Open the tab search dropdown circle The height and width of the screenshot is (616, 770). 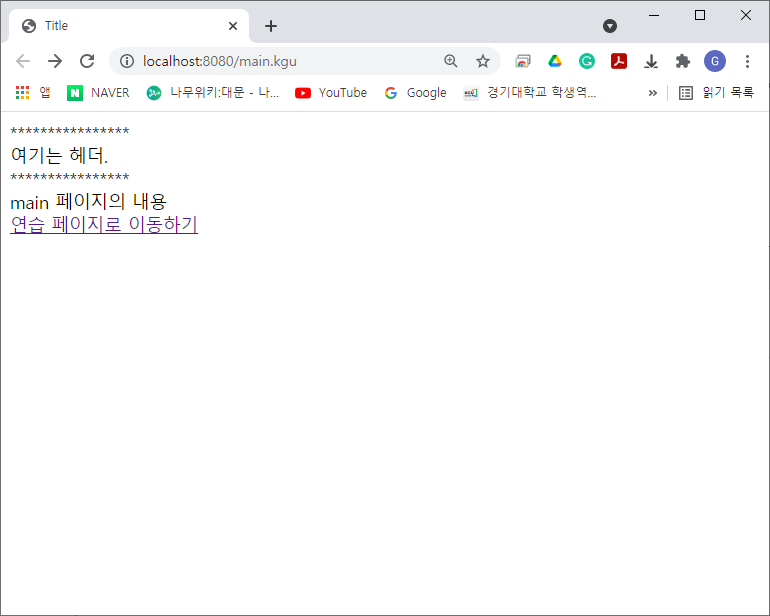coord(610,26)
